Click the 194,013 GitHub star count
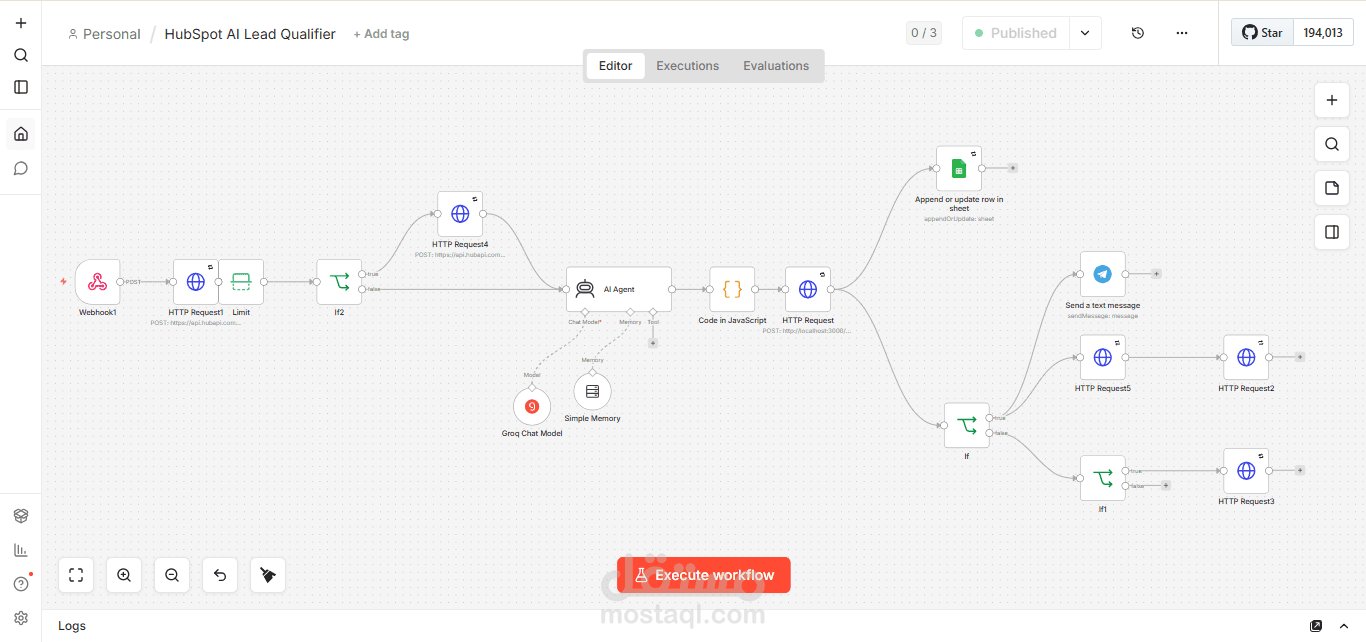This screenshot has width=1366, height=642. point(1323,33)
